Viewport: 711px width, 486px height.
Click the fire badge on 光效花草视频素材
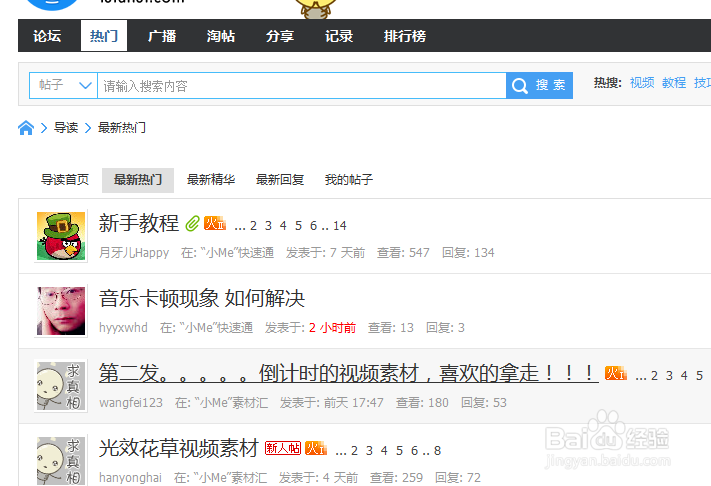pyautogui.click(x=316, y=448)
